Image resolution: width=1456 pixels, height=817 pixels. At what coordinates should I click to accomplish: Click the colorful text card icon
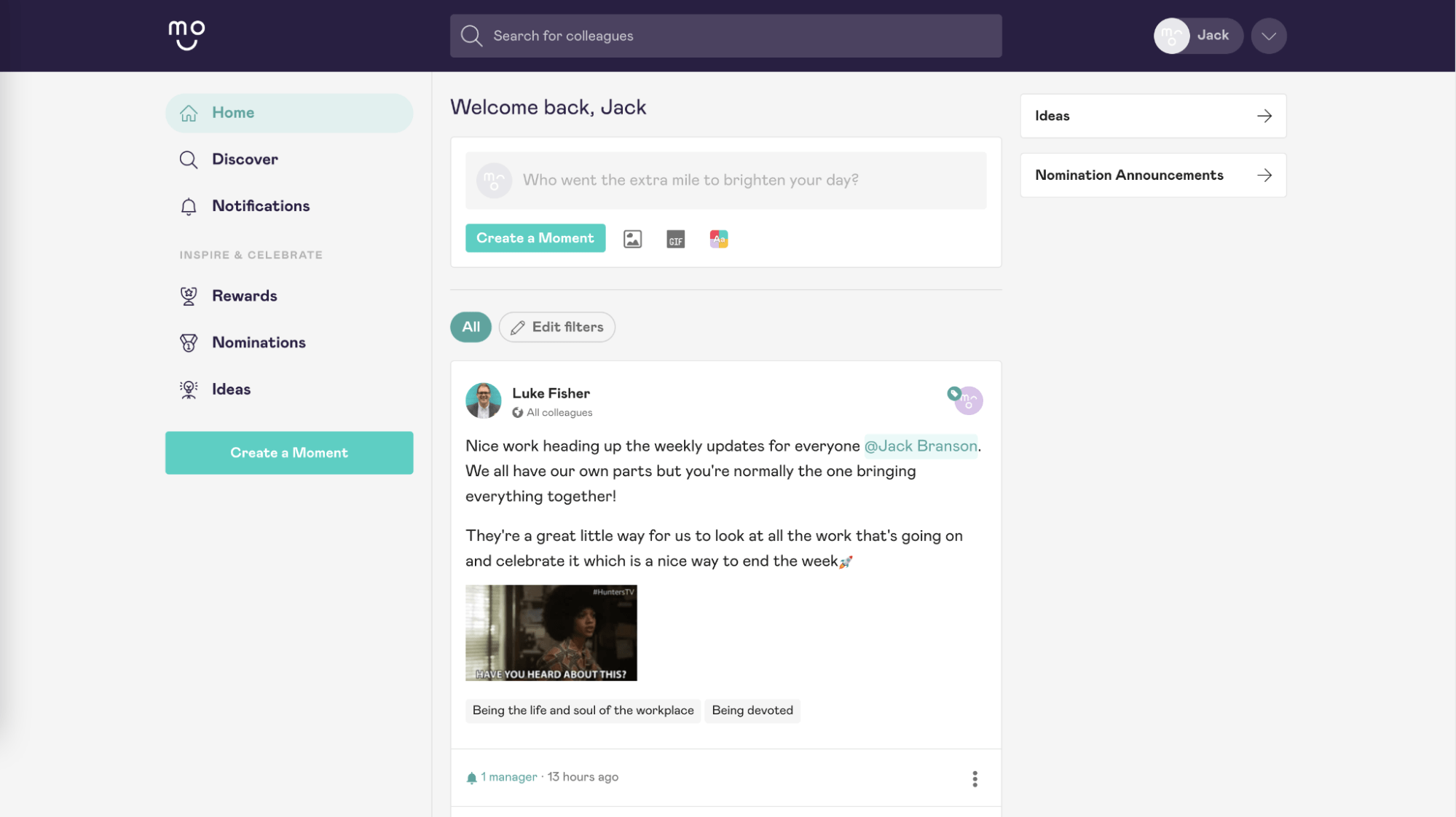(719, 239)
